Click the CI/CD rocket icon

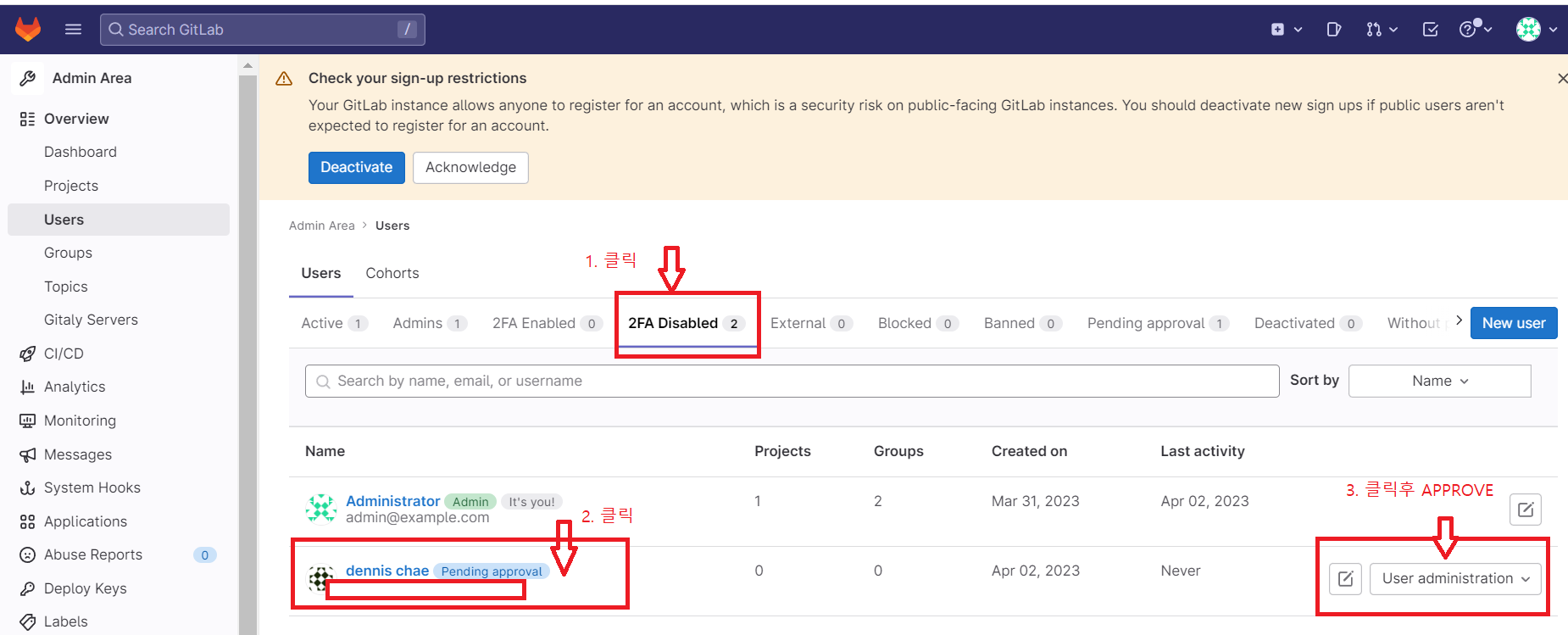pyautogui.click(x=27, y=354)
